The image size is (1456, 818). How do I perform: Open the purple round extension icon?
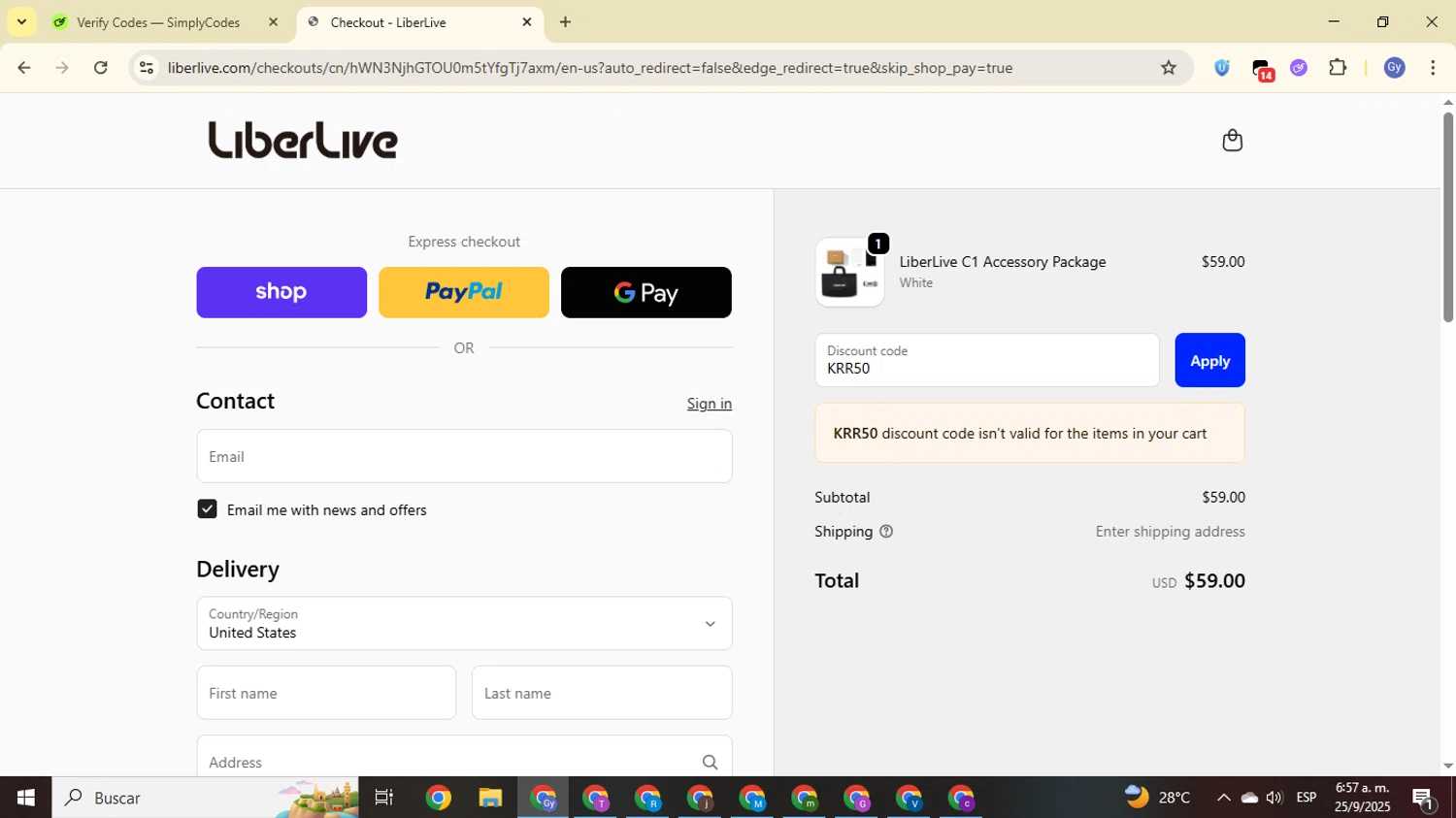click(1299, 68)
